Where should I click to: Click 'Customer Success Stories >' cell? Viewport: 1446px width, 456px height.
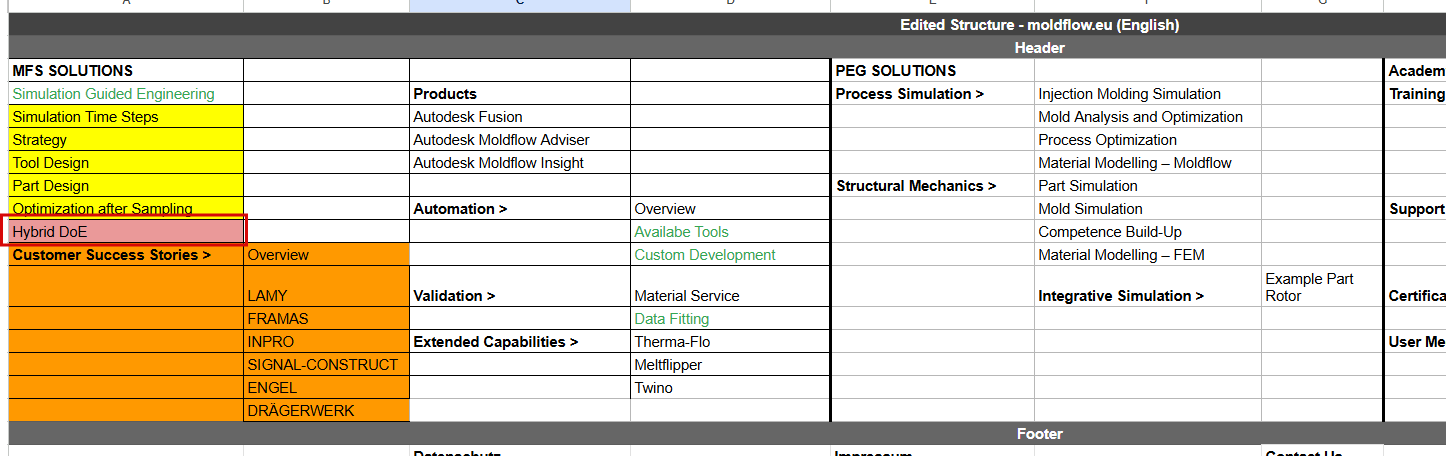click(x=126, y=255)
